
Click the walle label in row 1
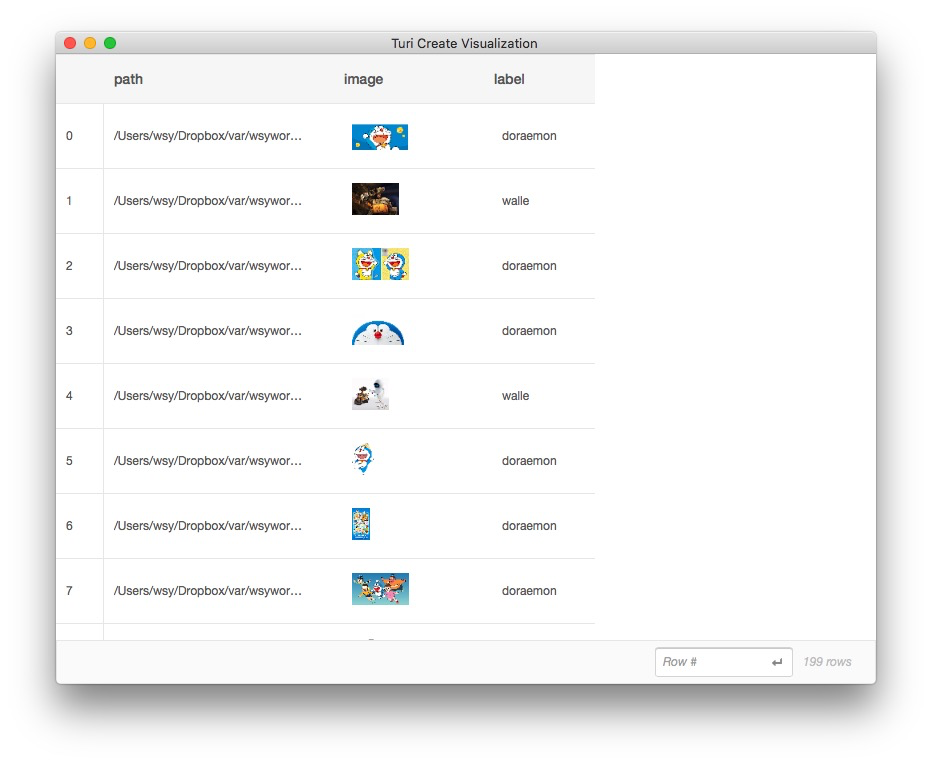pyautogui.click(x=515, y=201)
